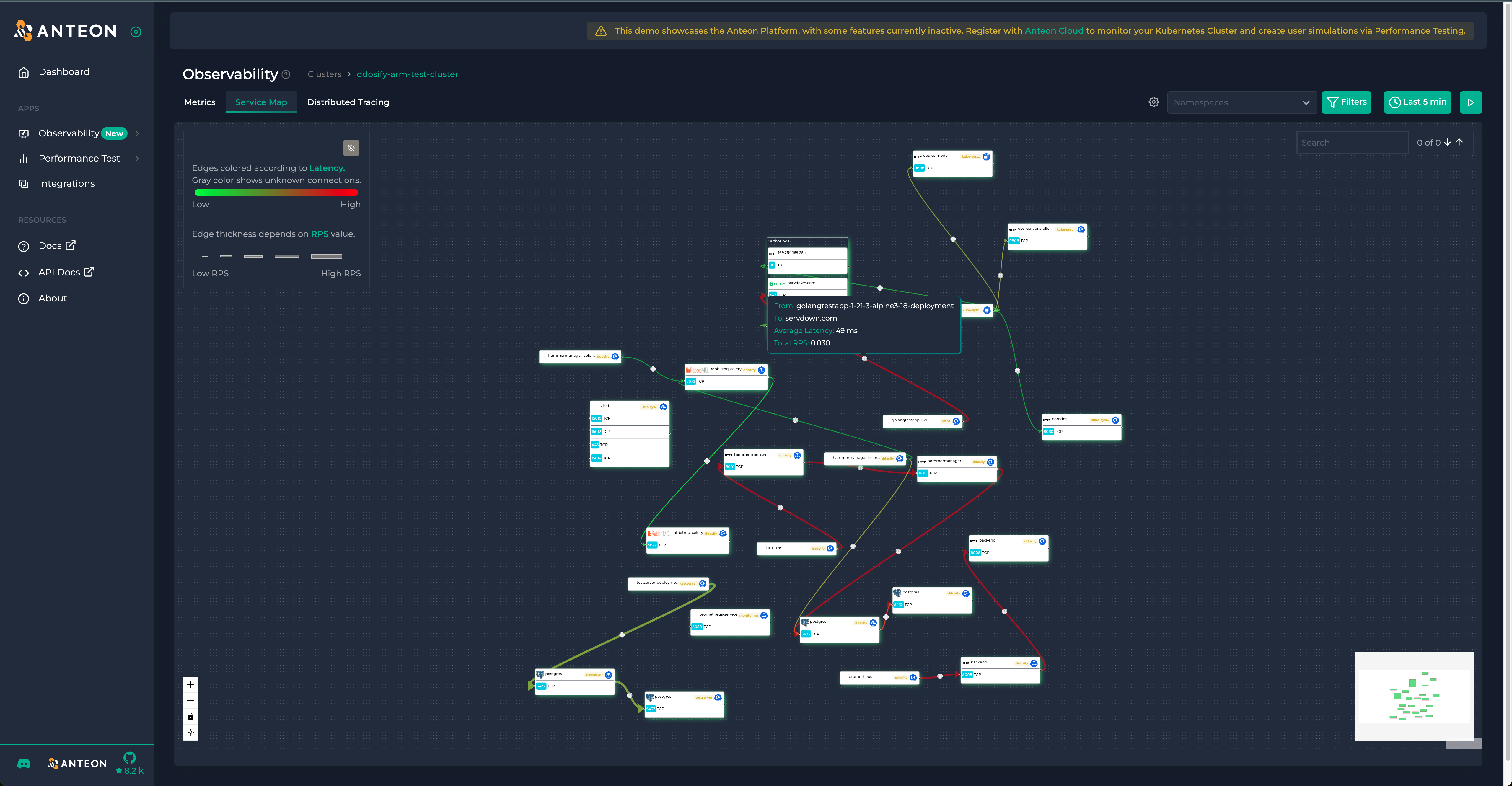Viewport: 1512px width, 786px height.
Task: Go to next search result down arrow
Action: tap(1447, 142)
